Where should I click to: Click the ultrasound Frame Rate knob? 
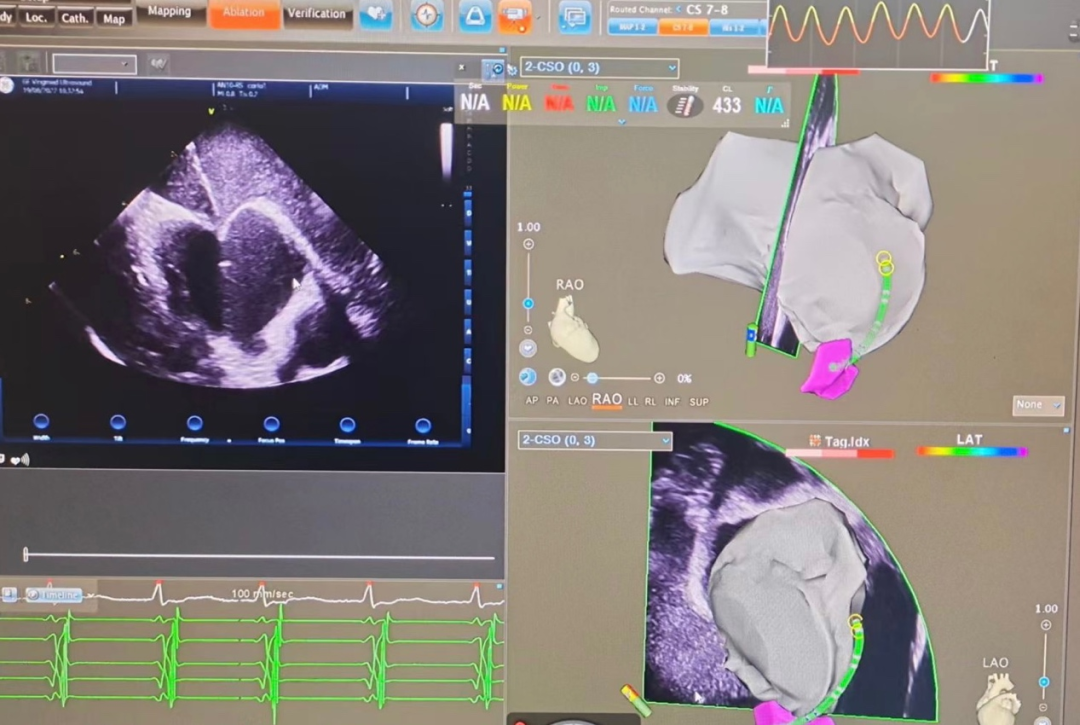click(423, 425)
